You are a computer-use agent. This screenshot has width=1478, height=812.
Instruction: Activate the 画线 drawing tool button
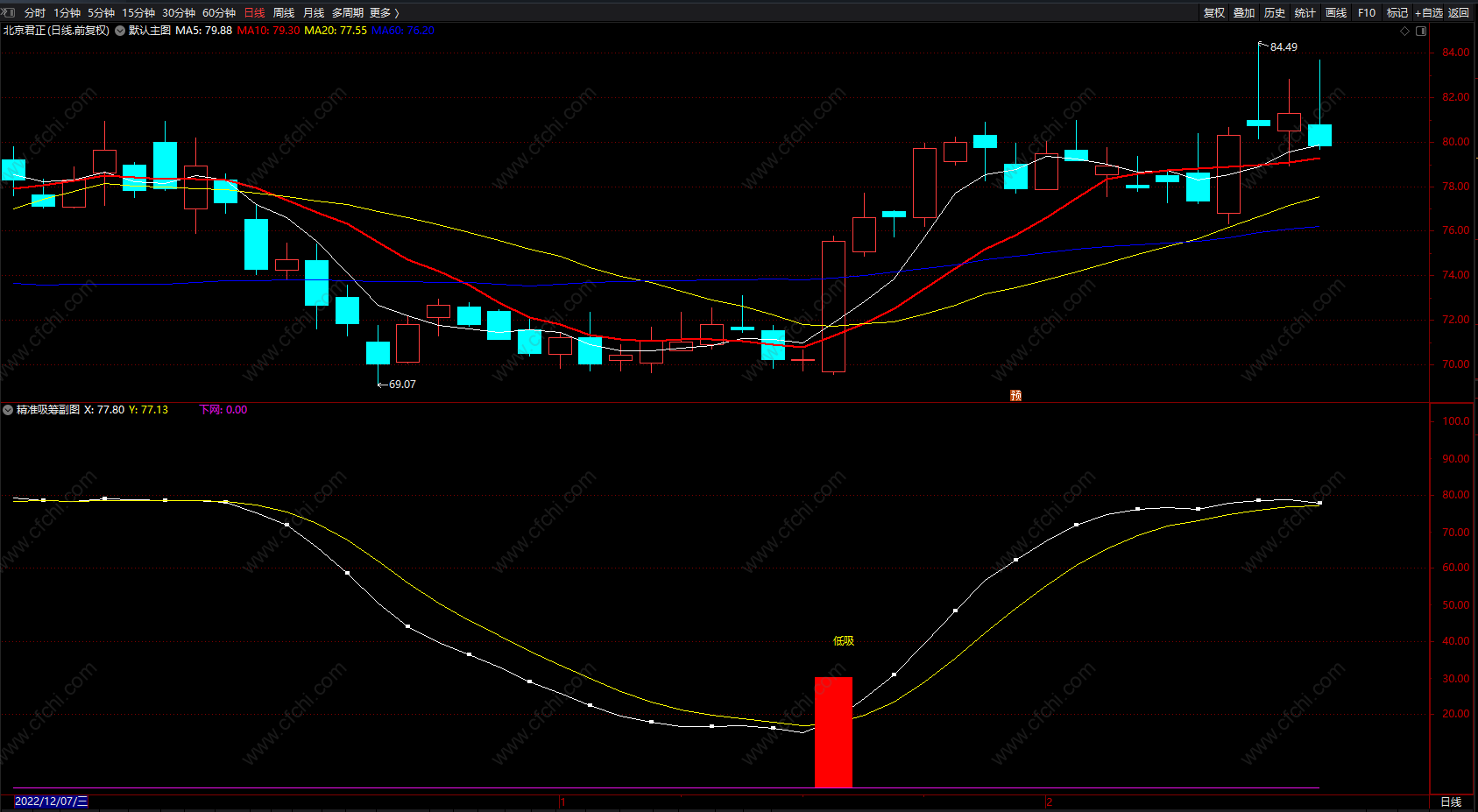coord(1336,13)
